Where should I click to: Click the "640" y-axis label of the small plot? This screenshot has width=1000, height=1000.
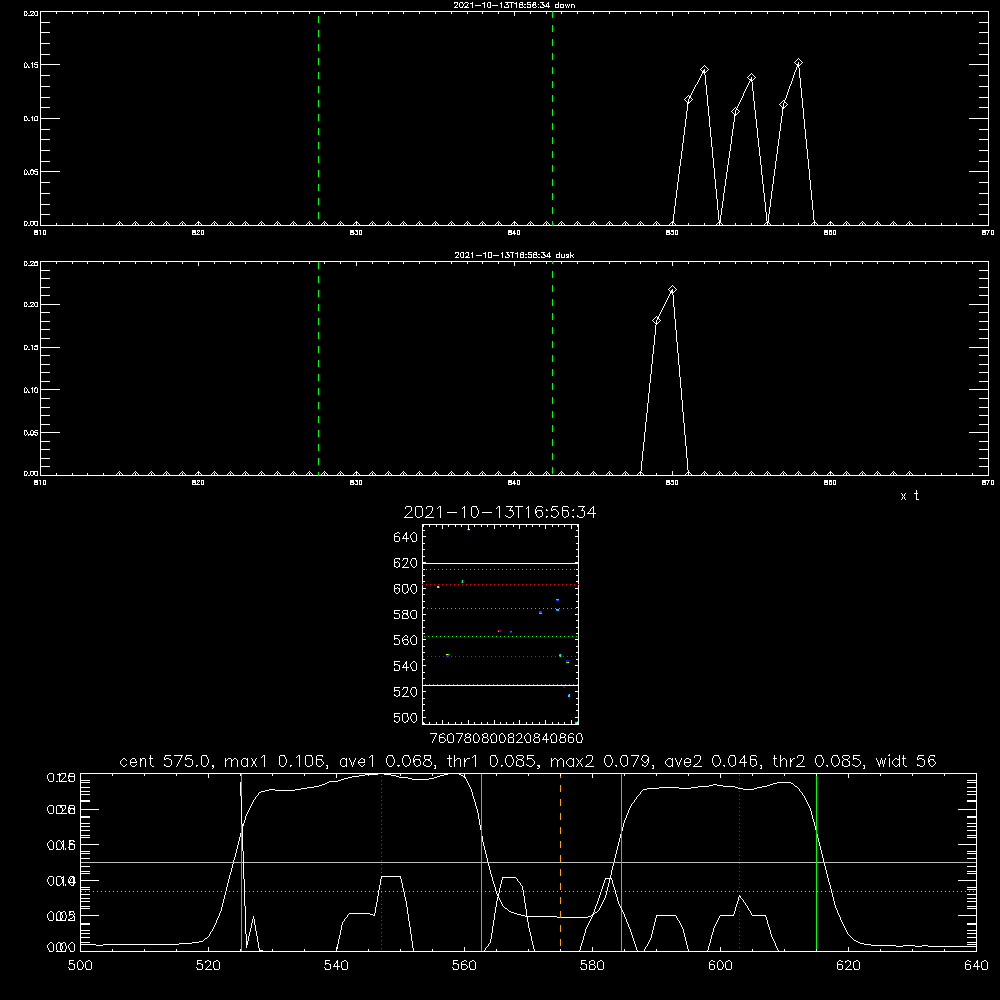(x=406, y=538)
